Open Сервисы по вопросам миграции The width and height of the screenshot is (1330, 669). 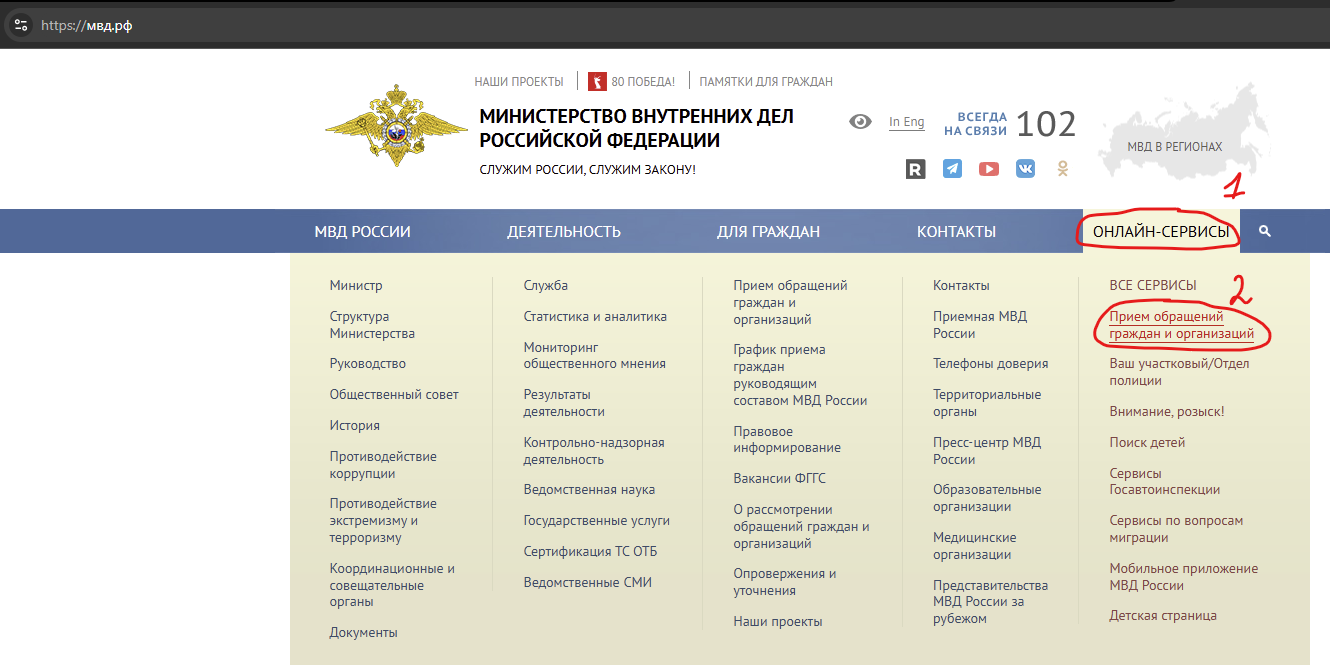click(1176, 528)
